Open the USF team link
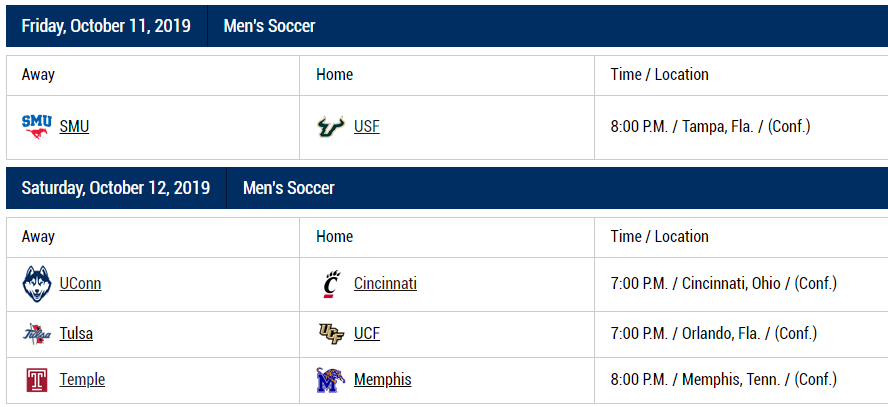The width and height of the screenshot is (888, 407). click(367, 127)
